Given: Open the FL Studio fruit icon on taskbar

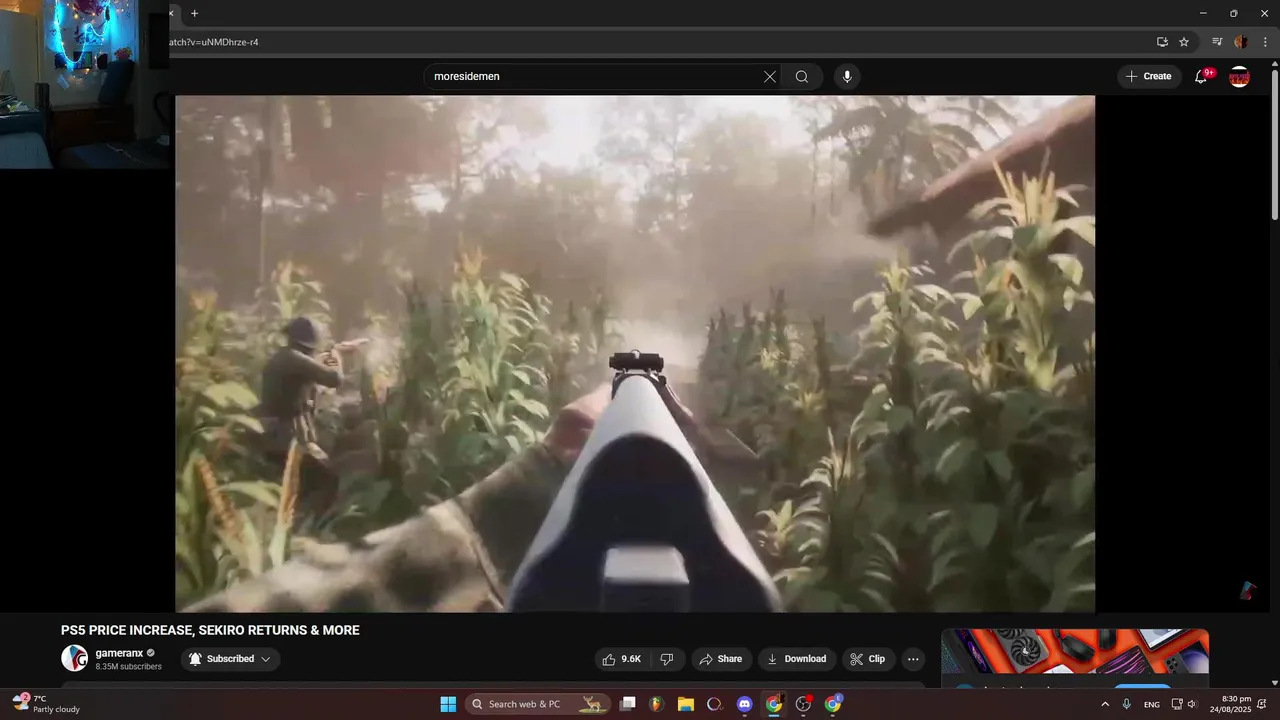Looking at the screenshot, I should (x=656, y=704).
